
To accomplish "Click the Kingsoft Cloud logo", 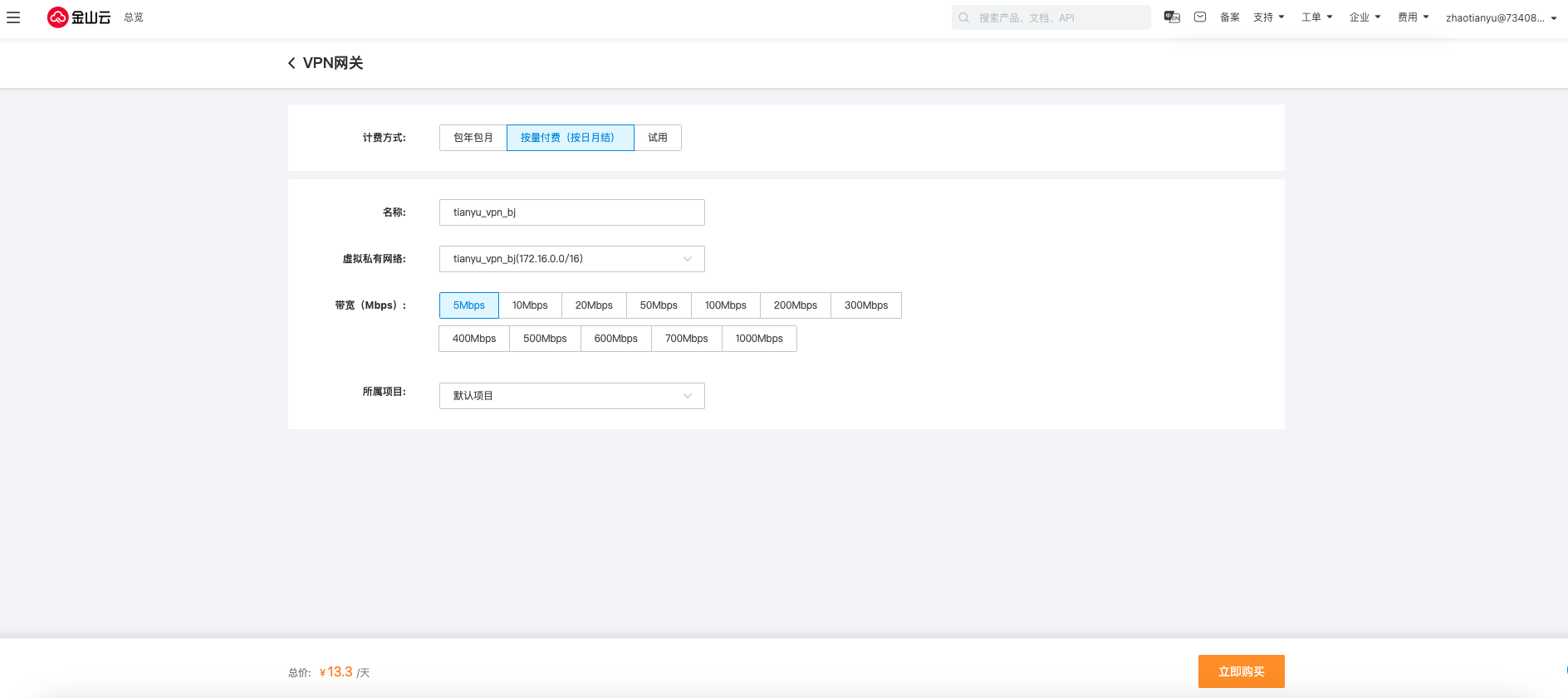I will tap(79, 17).
